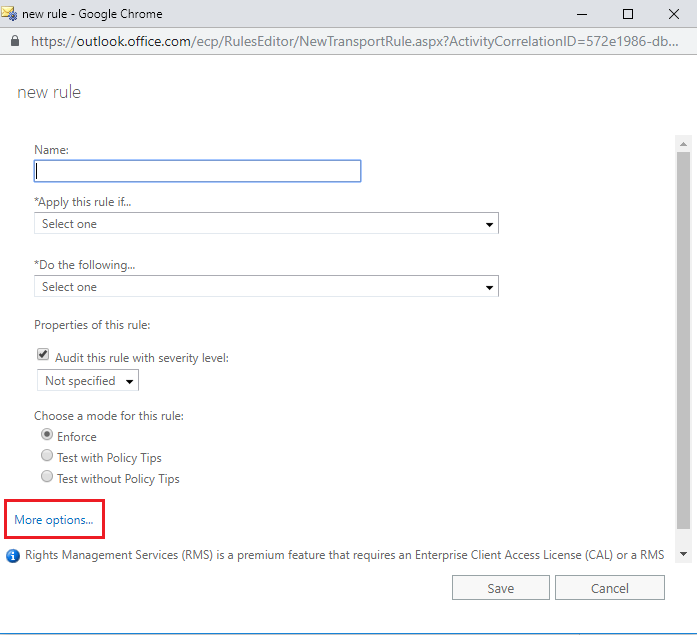Click the blue RMS information icon

tap(13, 555)
